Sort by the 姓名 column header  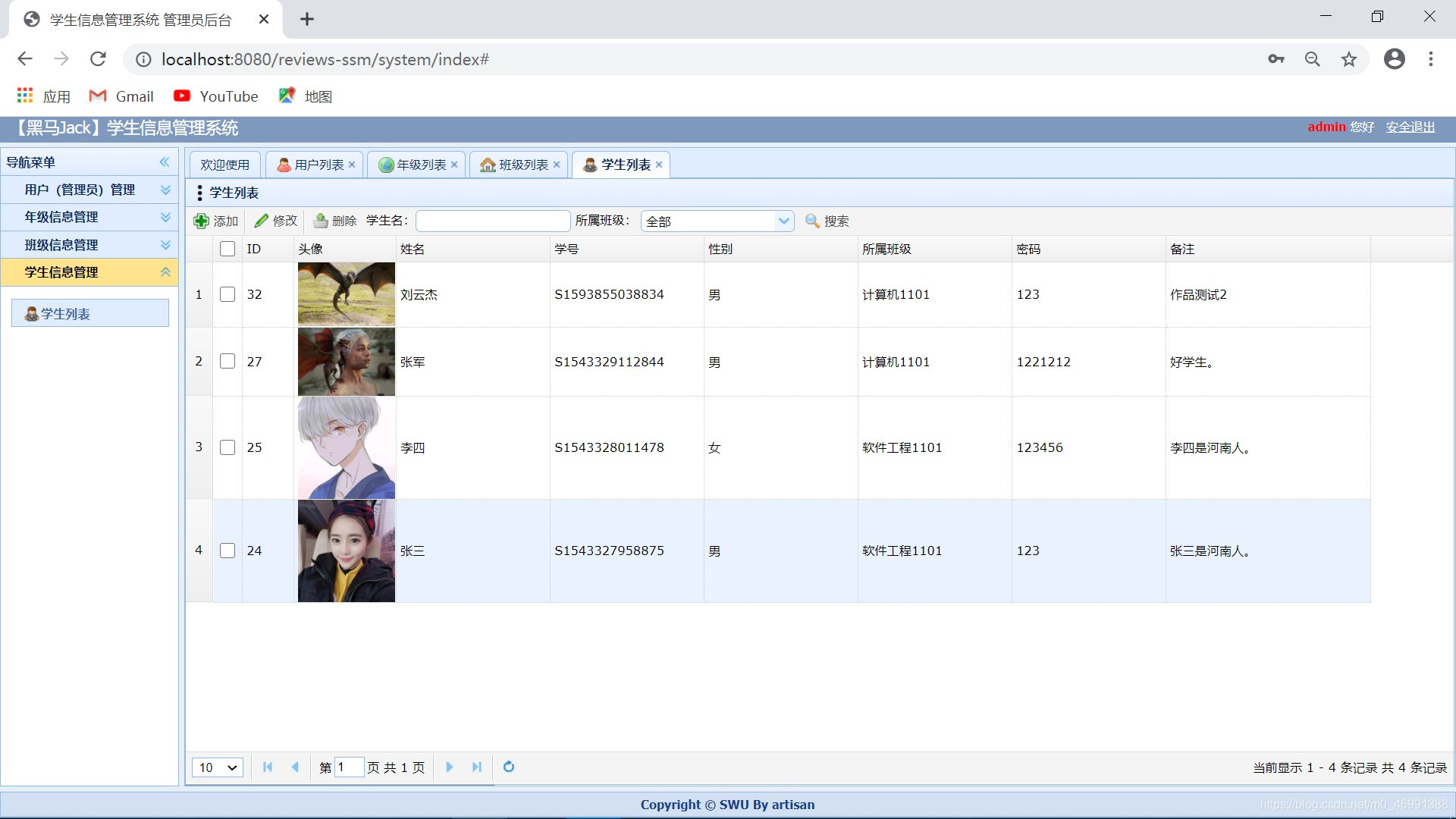click(x=473, y=249)
